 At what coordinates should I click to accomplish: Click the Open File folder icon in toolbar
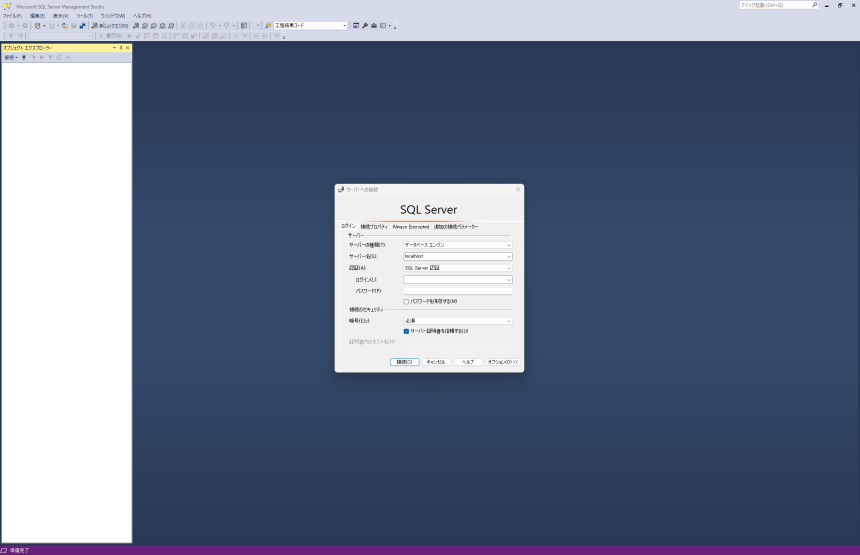tap(65, 25)
